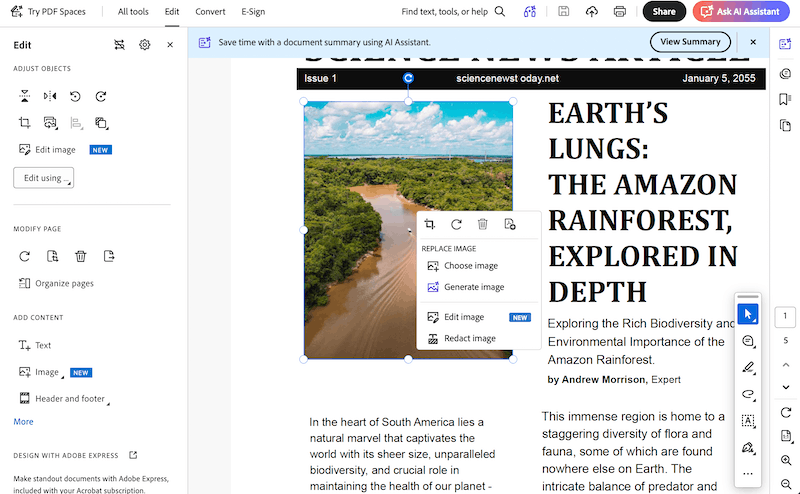Save the document with the floppy icon

click(x=564, y=11)
